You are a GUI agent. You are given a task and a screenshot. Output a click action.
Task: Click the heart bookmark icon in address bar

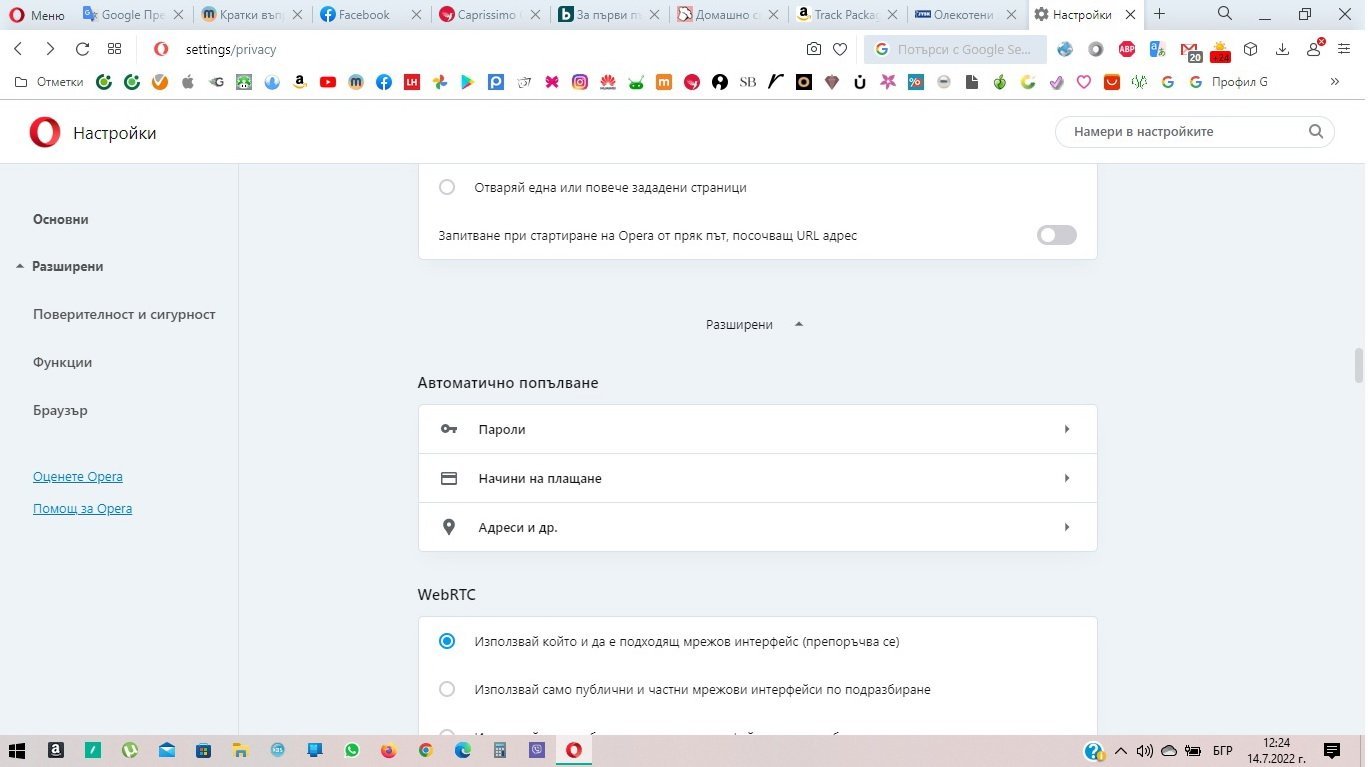click(x=840, y=49)
